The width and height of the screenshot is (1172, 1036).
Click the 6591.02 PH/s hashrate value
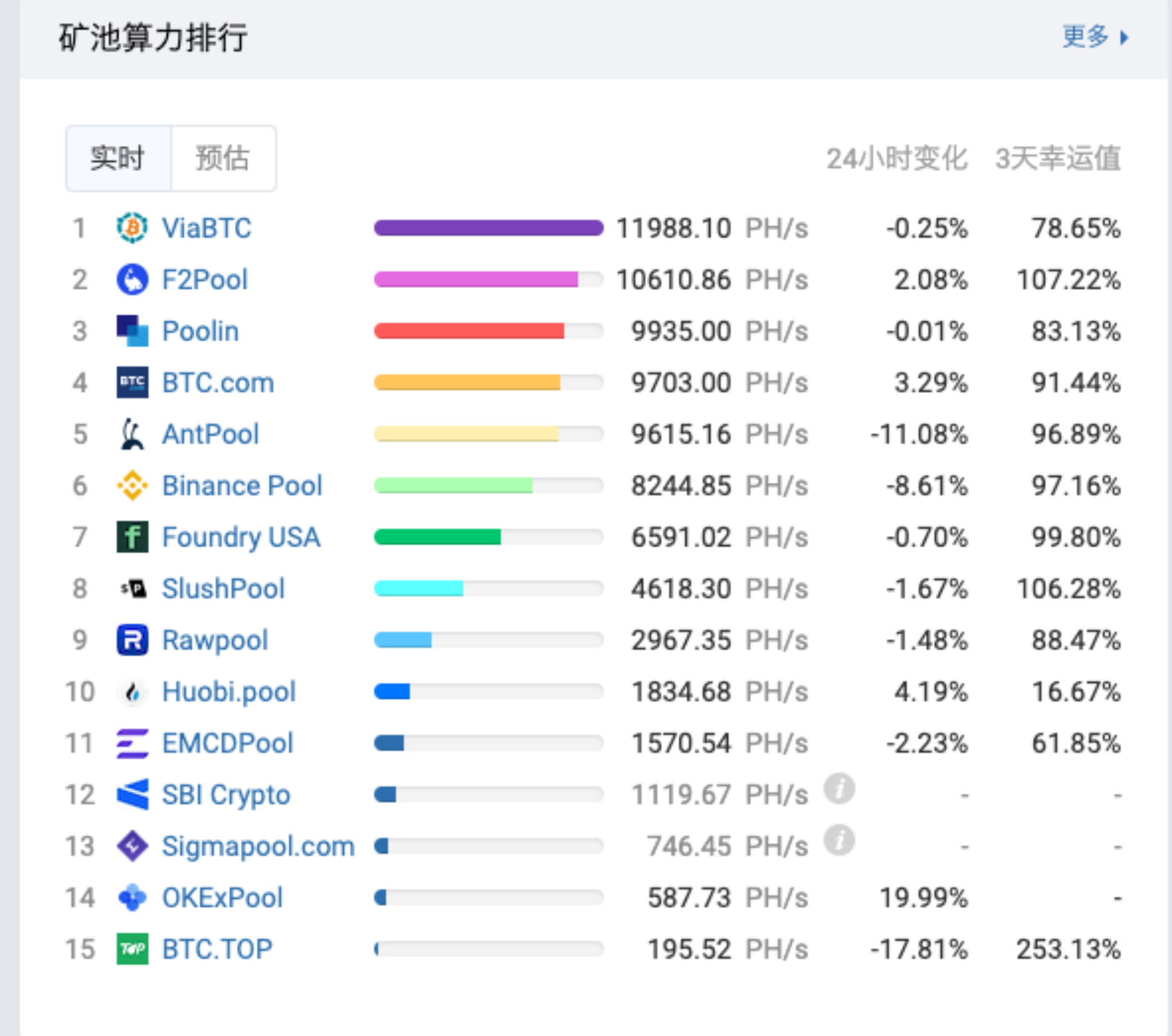point(720,537)
